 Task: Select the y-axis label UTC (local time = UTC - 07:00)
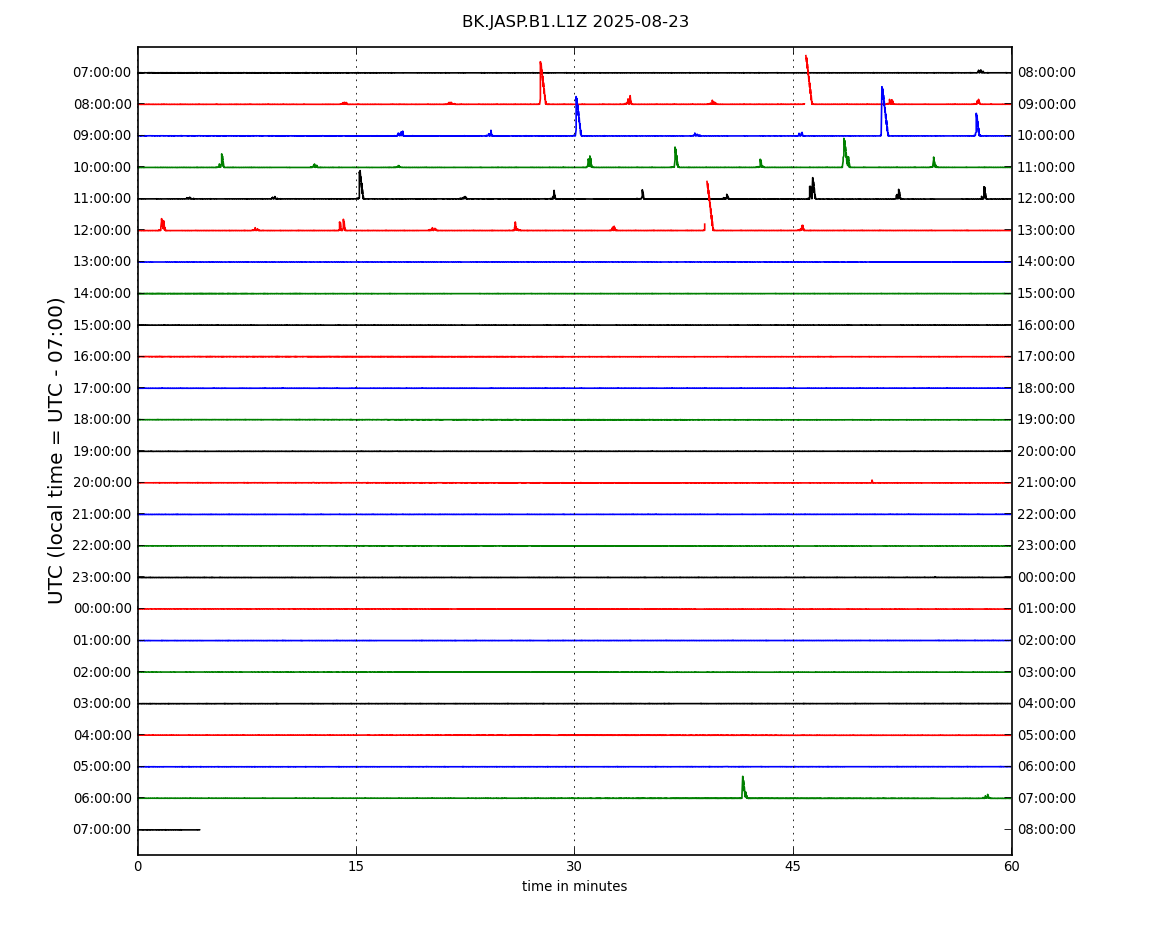56,450
